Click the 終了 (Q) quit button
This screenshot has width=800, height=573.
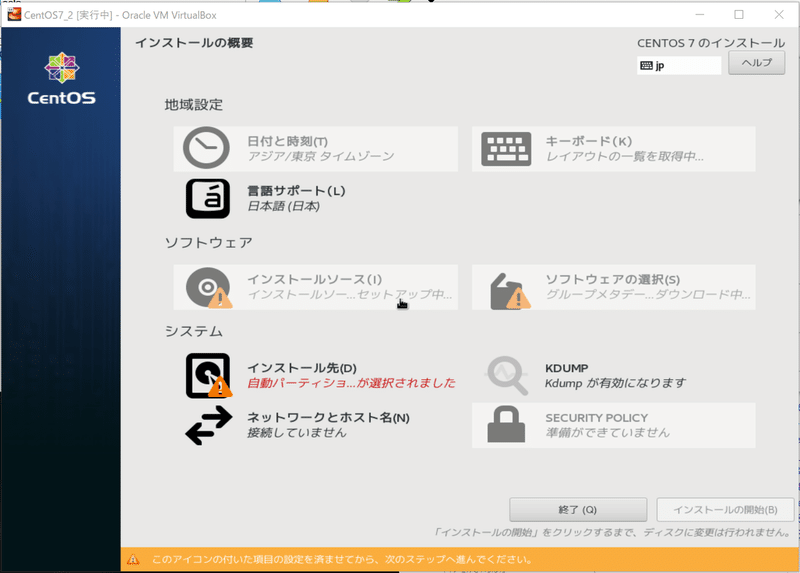[x=578, y=509]
